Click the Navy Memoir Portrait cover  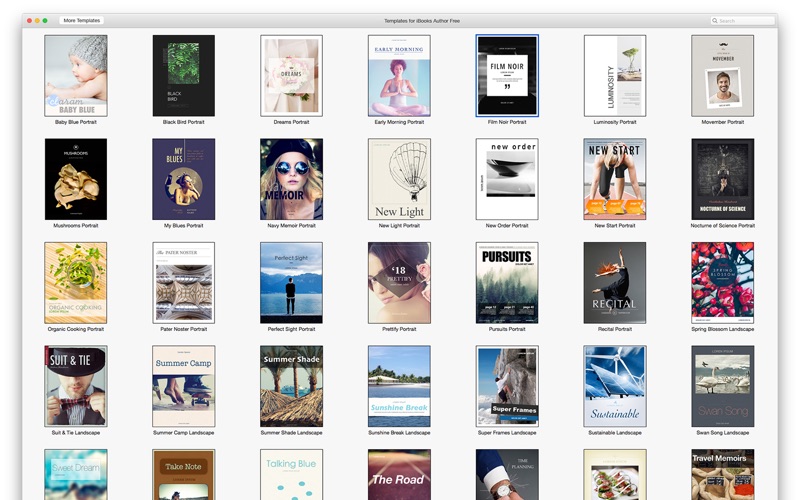coord(291,179)
